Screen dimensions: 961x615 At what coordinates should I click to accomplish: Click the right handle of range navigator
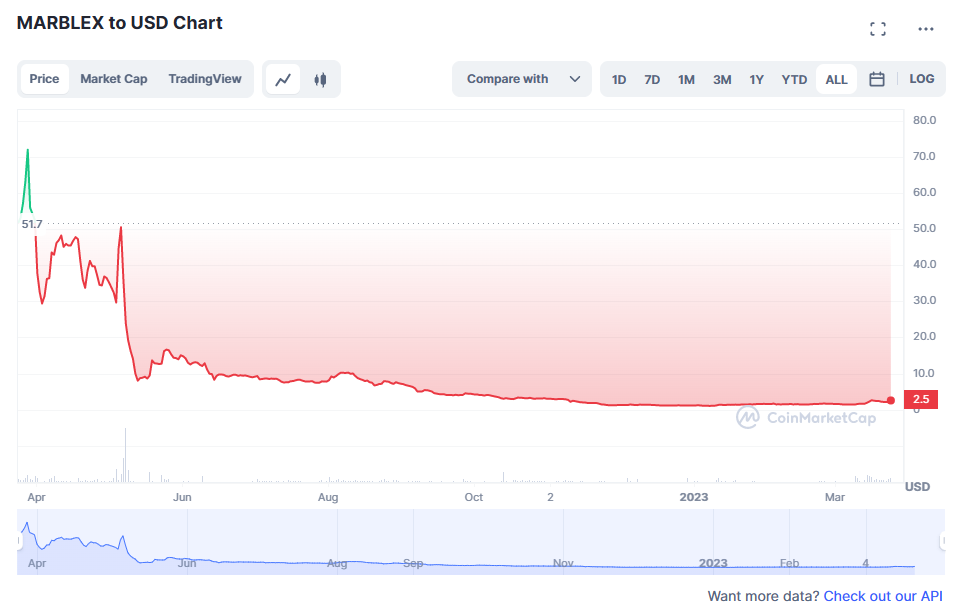pos(943,541)
